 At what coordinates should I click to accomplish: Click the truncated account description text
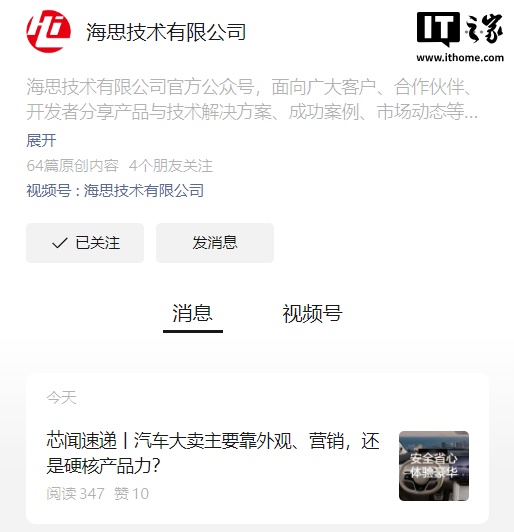pyautogui.click(x=252, y=99)
